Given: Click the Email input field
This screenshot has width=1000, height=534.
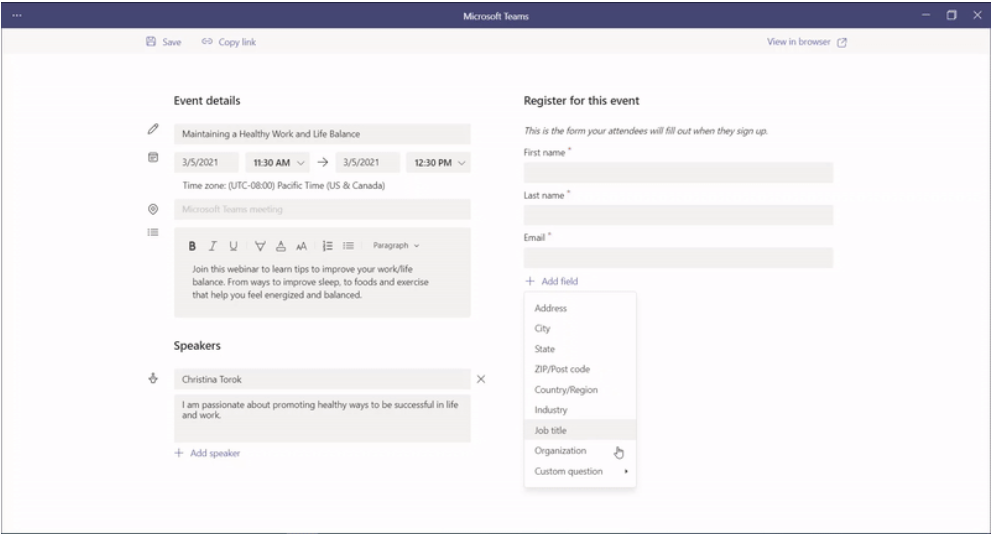Looking at the screenshot, I should coord(678,258).
